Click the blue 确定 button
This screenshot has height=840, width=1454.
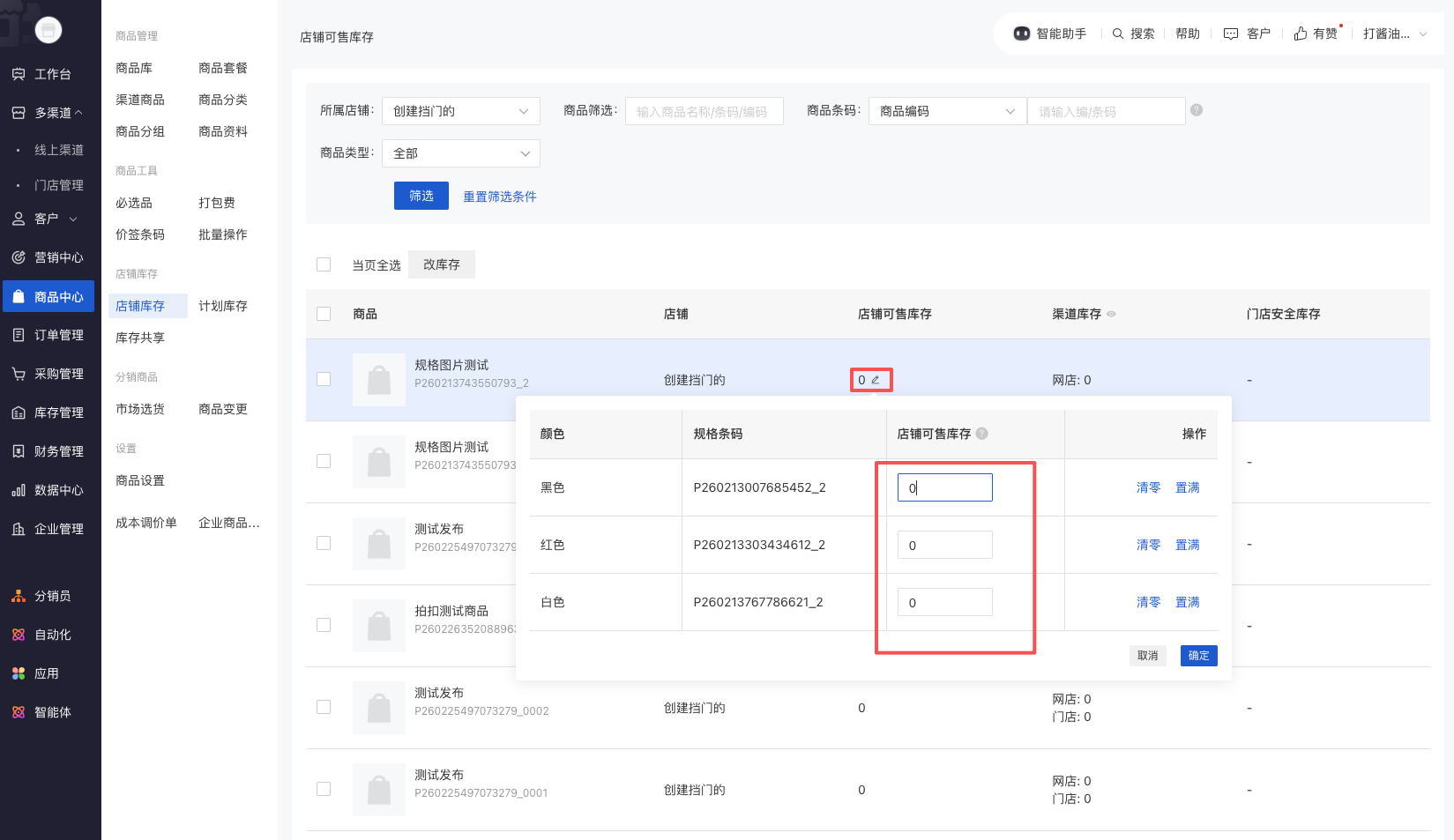pyautogui.click(x=1198, y=656)
